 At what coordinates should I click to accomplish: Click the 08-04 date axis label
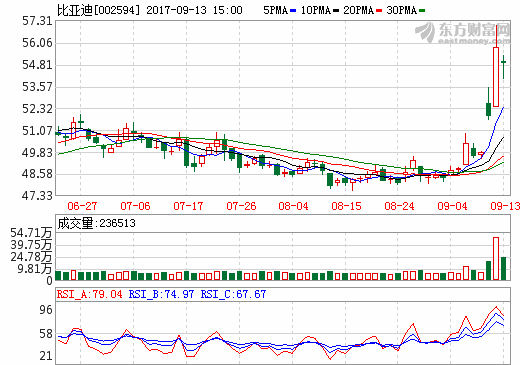tap(293, 206)
